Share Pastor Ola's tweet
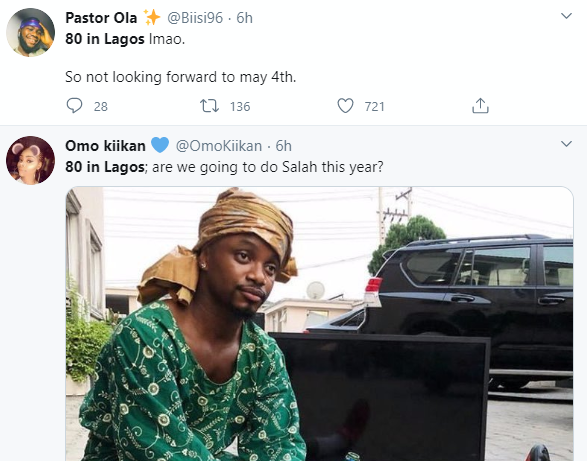This screenshot has width=587, height=461. point(480,106)
